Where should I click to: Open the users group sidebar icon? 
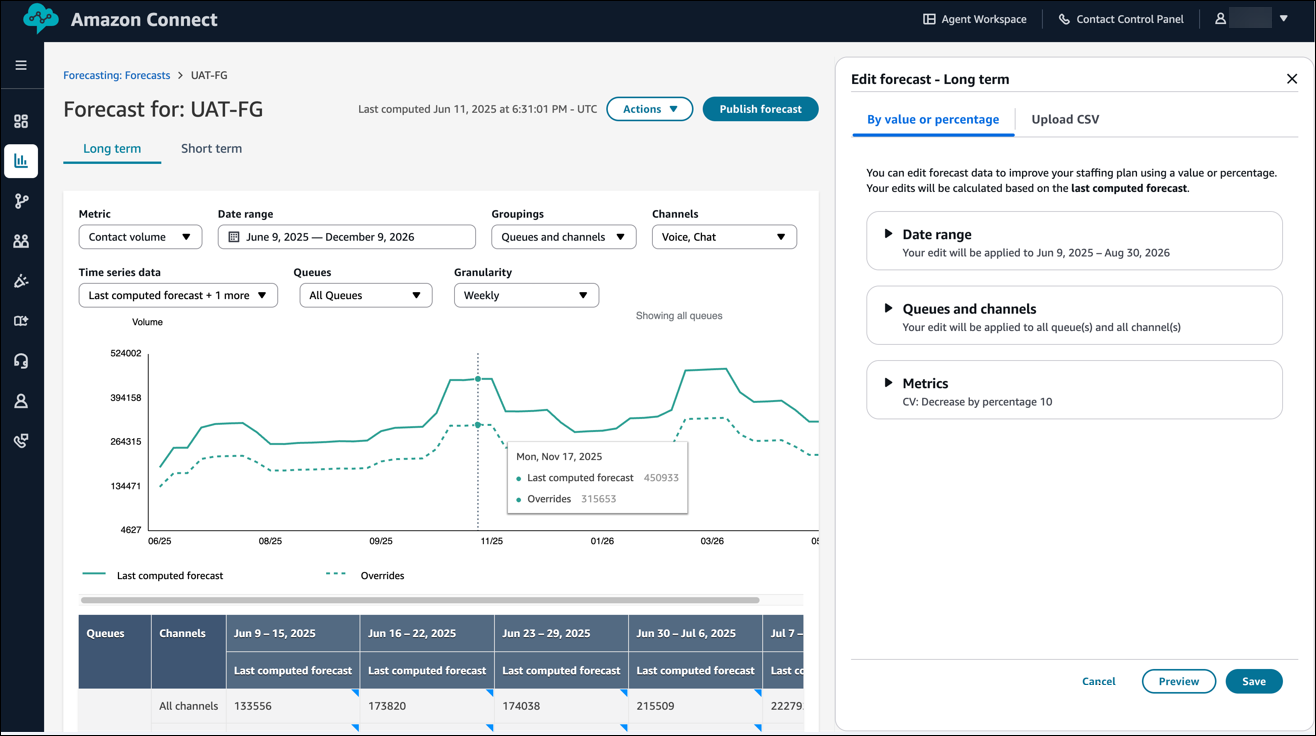click(x=21, y=241)
